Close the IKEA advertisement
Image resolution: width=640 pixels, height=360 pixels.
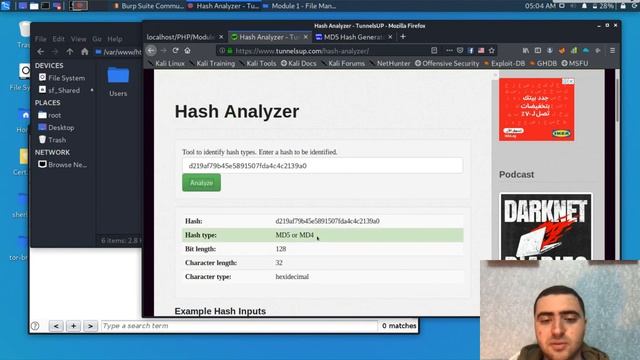click(571, 81)
